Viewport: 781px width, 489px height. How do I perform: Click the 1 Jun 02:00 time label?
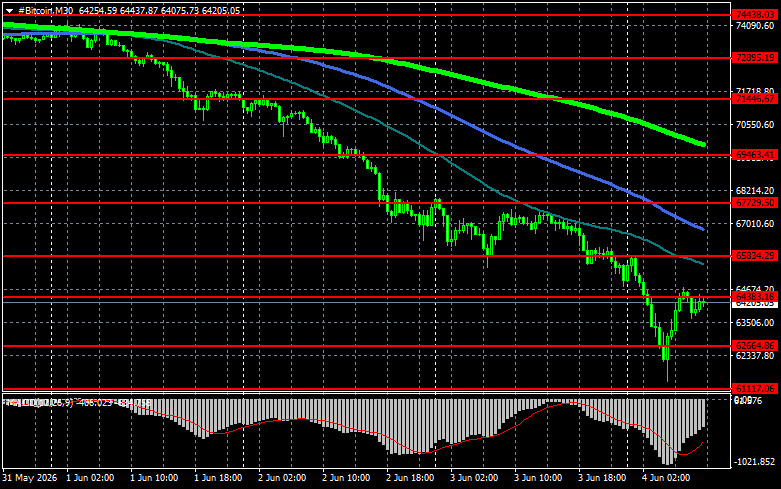click(x=90, y=478)
